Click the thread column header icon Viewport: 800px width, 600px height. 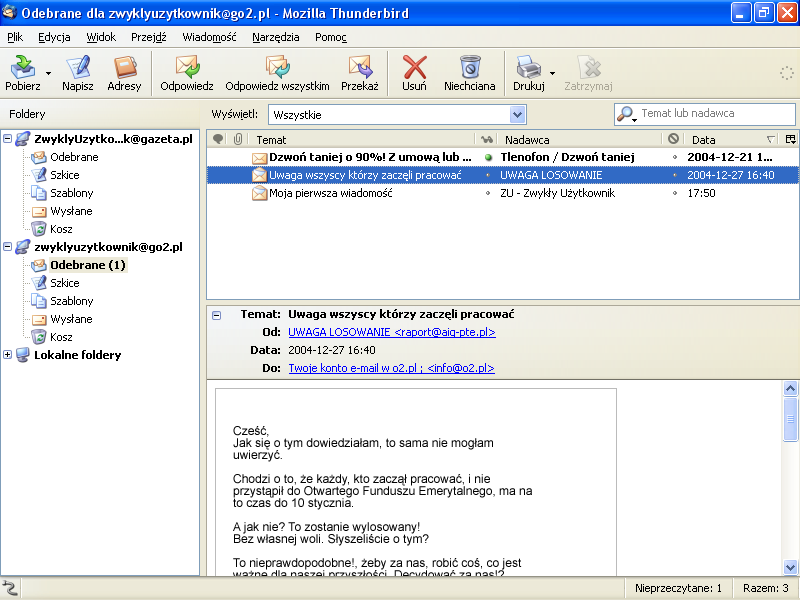[218, 139]
